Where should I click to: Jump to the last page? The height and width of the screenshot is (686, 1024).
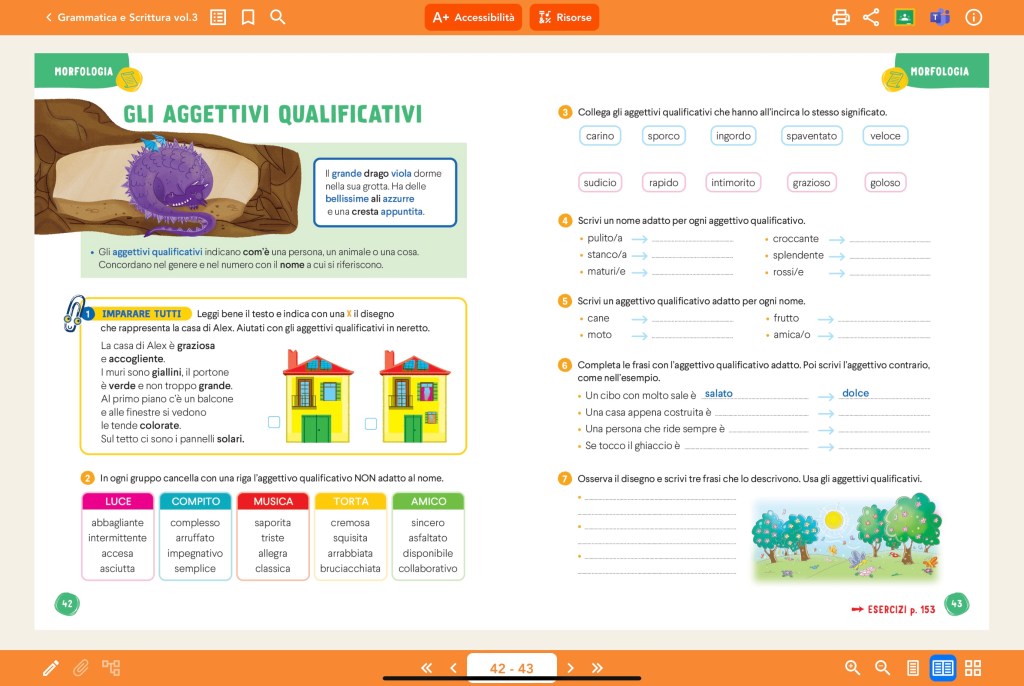point(598,668)
